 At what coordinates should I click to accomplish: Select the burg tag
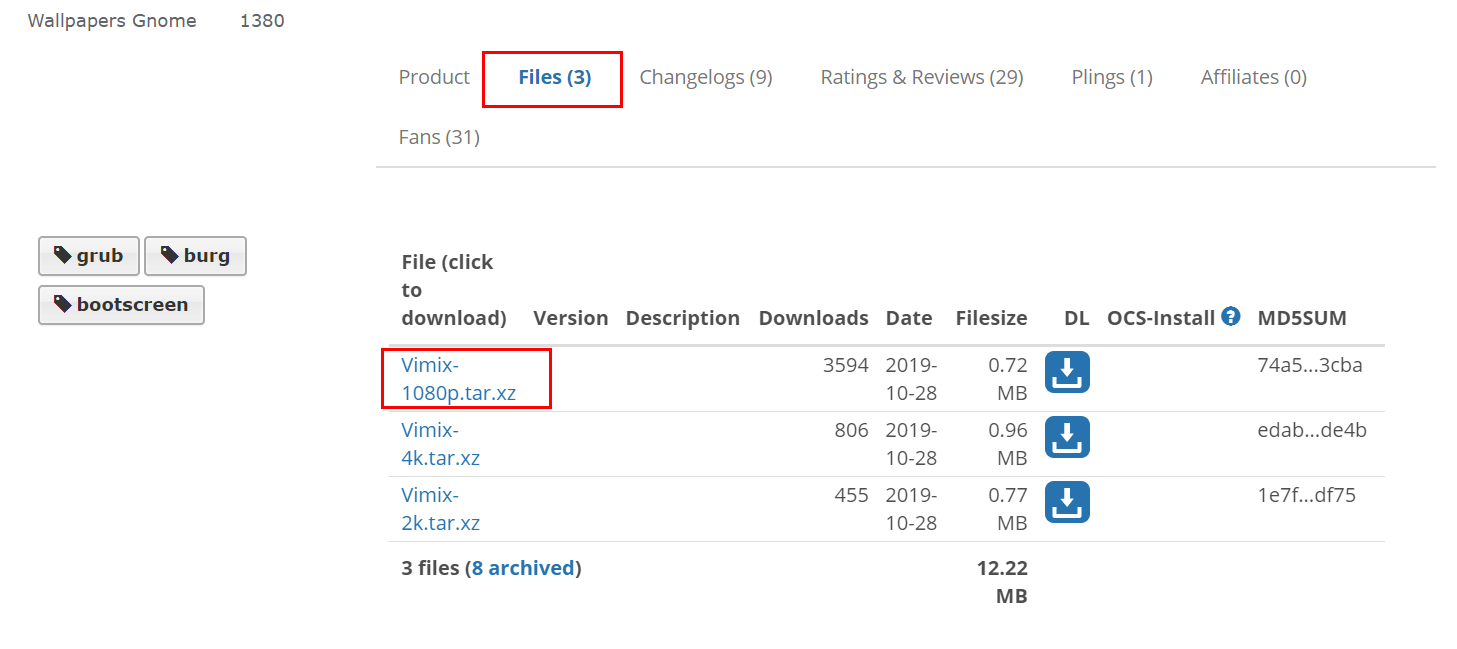point(195,256)
